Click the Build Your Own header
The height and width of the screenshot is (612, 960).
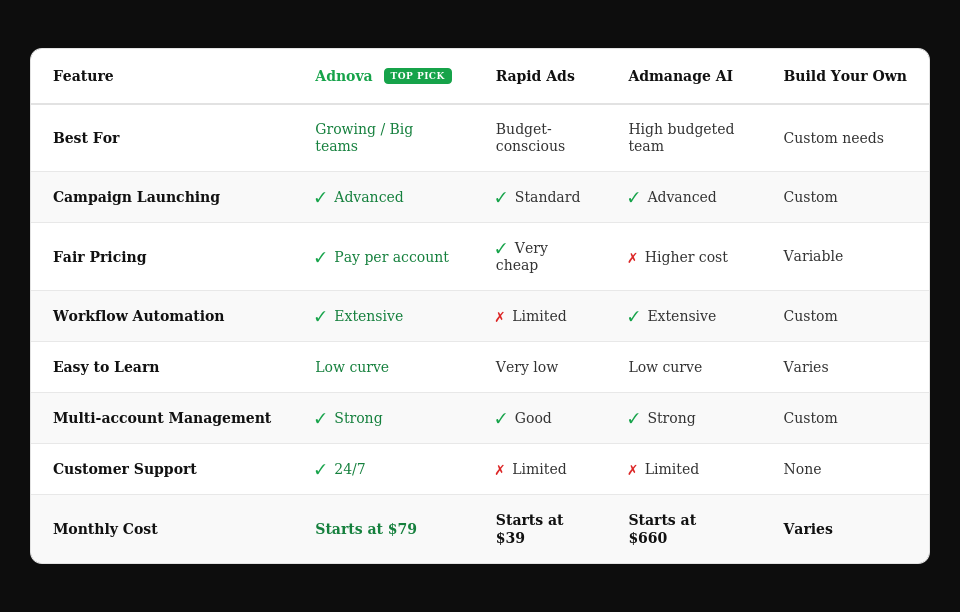coord(845,76)
